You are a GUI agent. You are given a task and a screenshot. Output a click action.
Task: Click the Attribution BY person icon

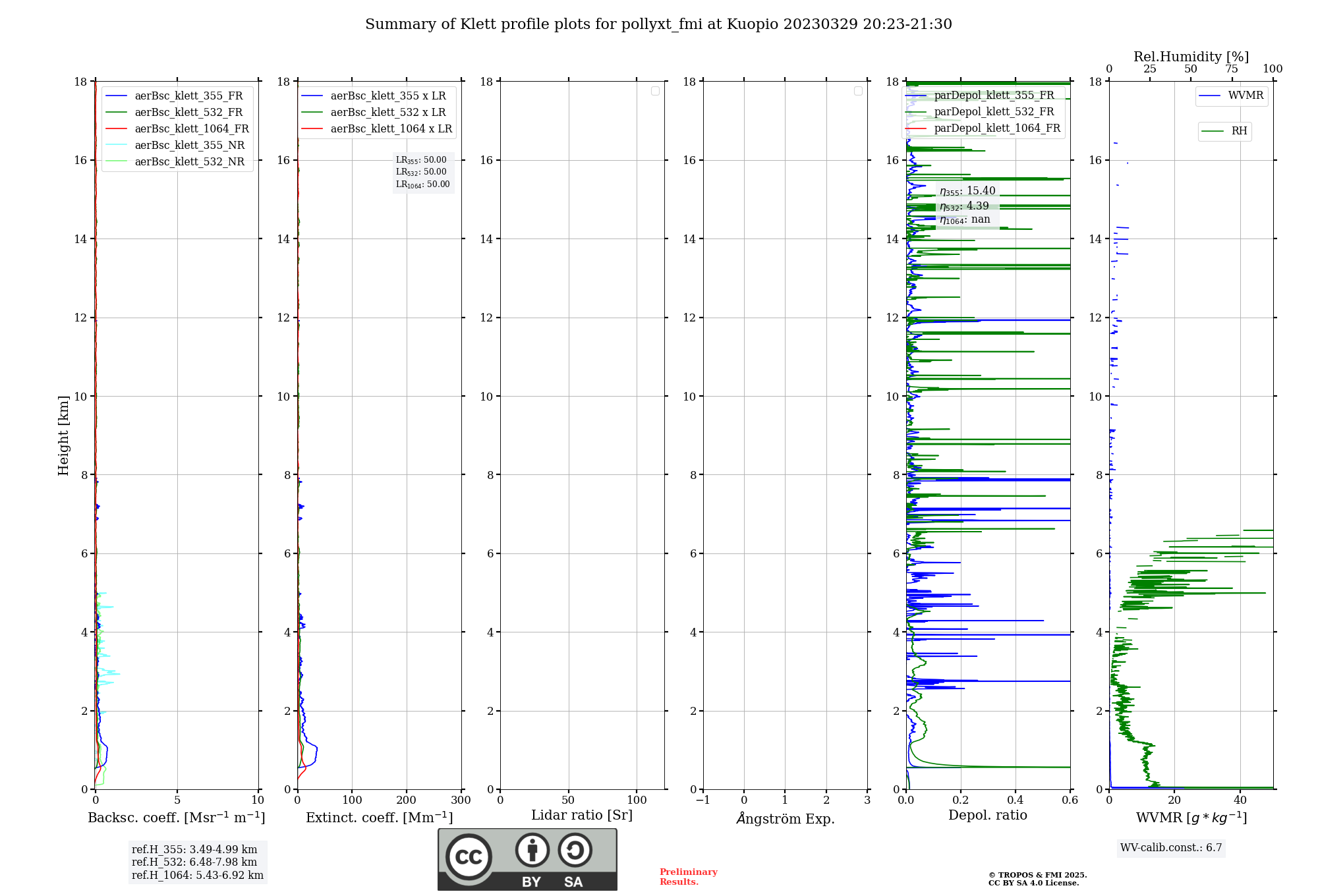pos(532,850)
